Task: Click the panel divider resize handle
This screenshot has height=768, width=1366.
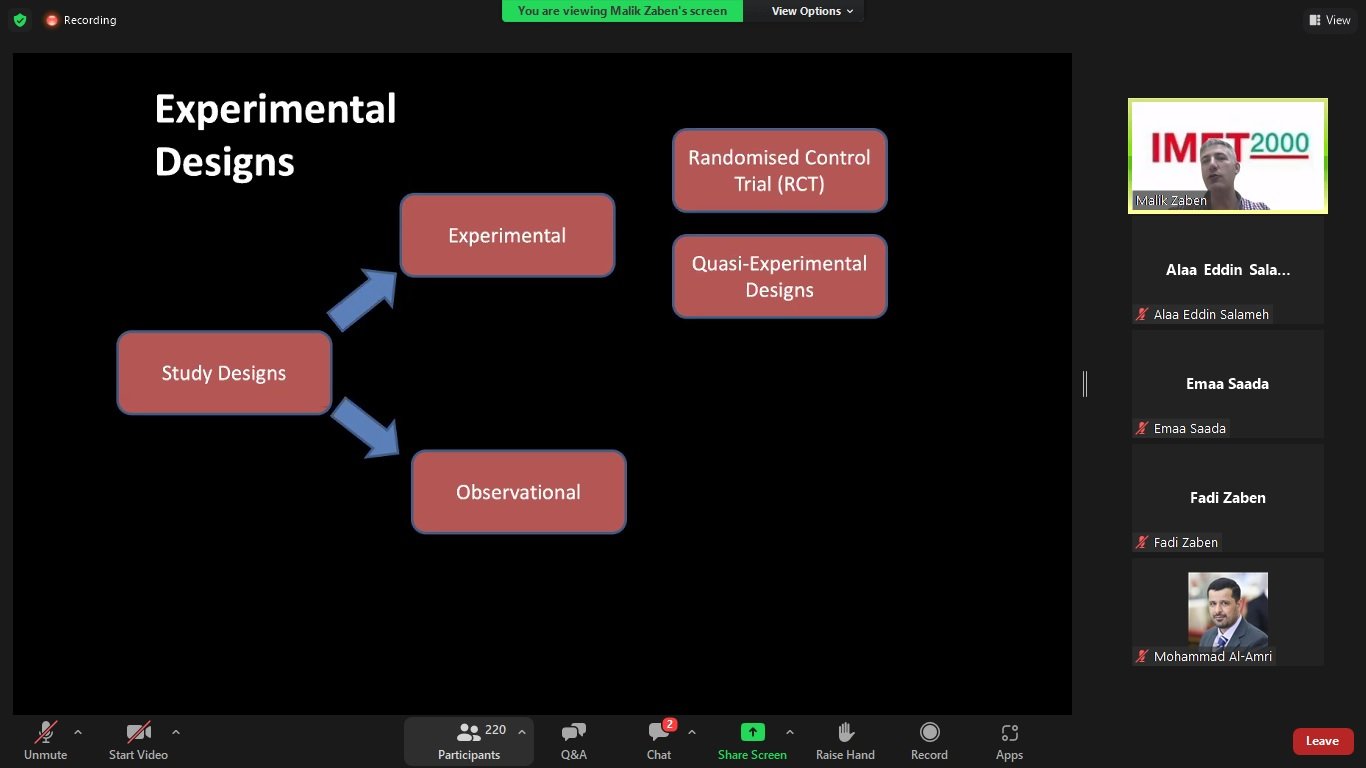Action: 1085,383
